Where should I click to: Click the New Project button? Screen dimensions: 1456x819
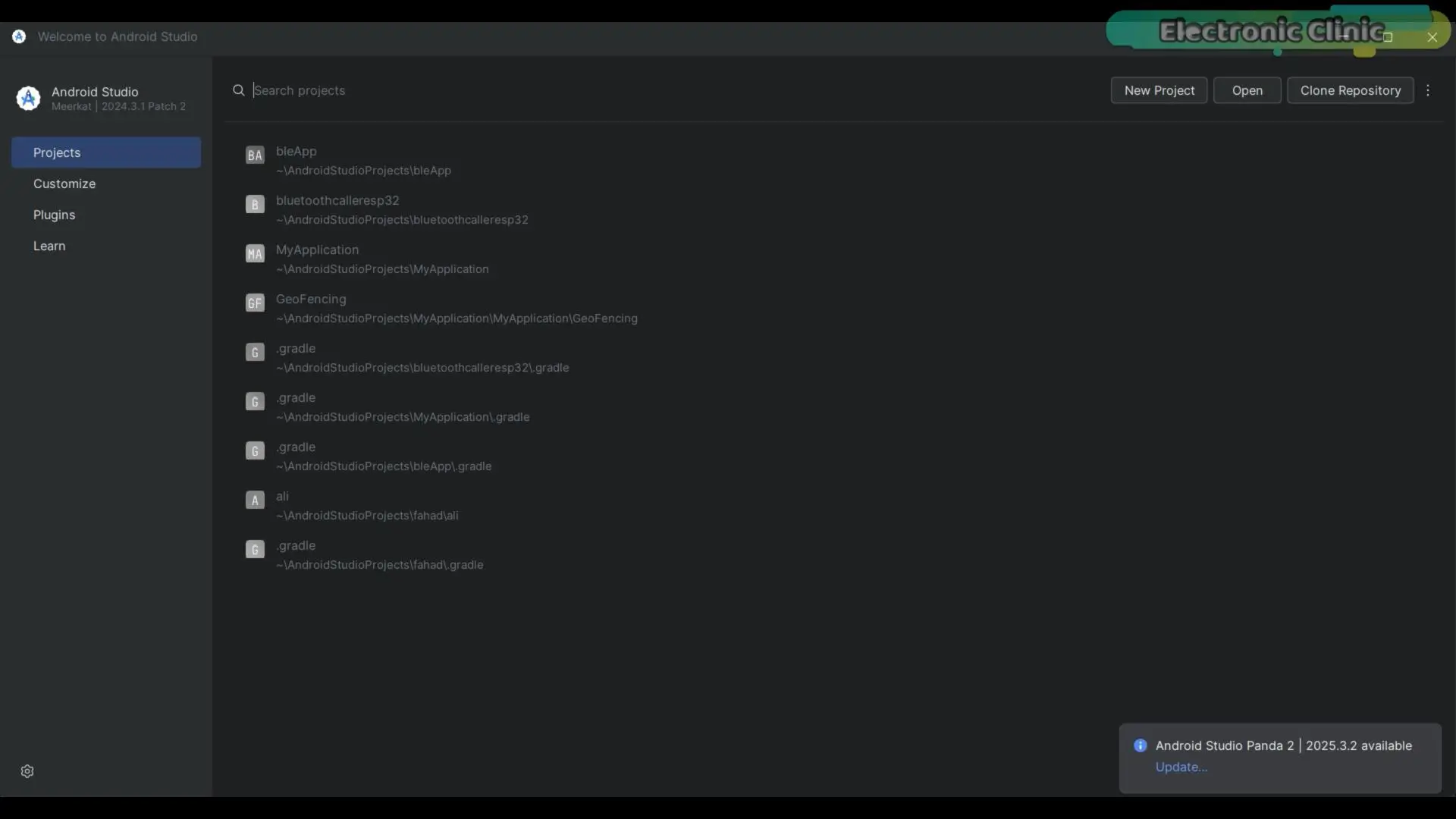tap(1159, 90)
